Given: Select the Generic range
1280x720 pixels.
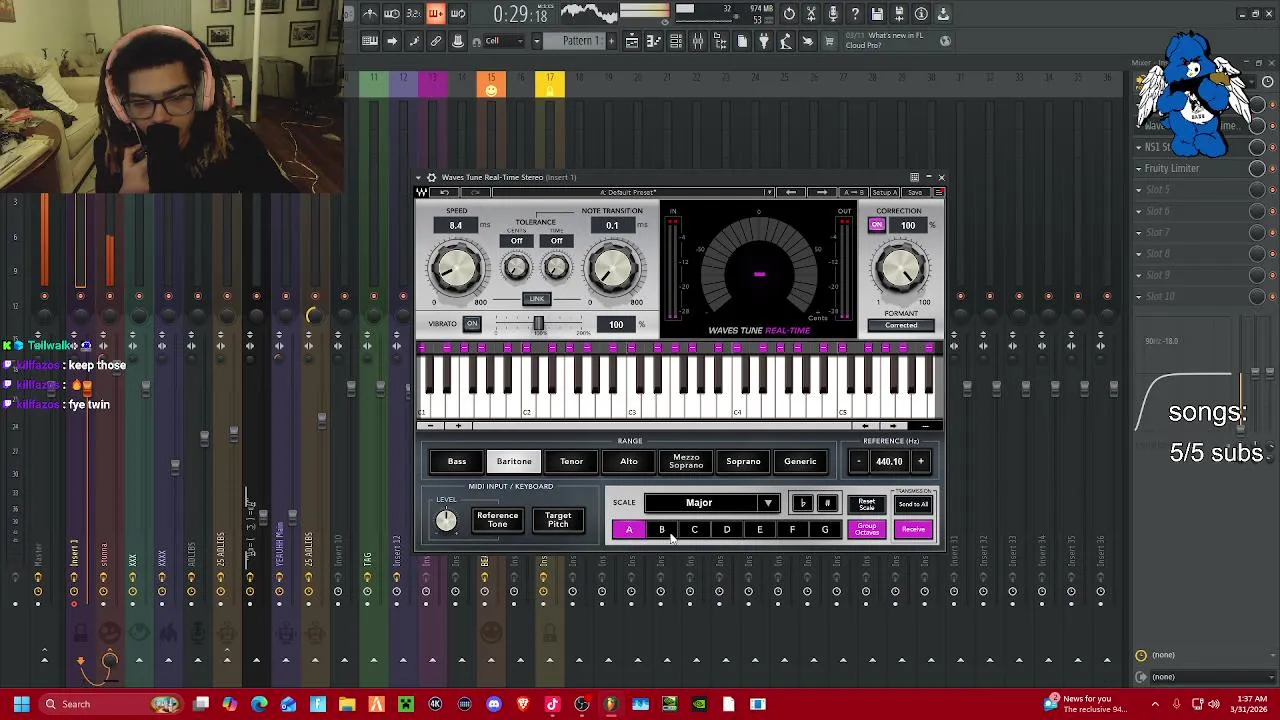Looking at the screenshot, I should coord(800,461).
